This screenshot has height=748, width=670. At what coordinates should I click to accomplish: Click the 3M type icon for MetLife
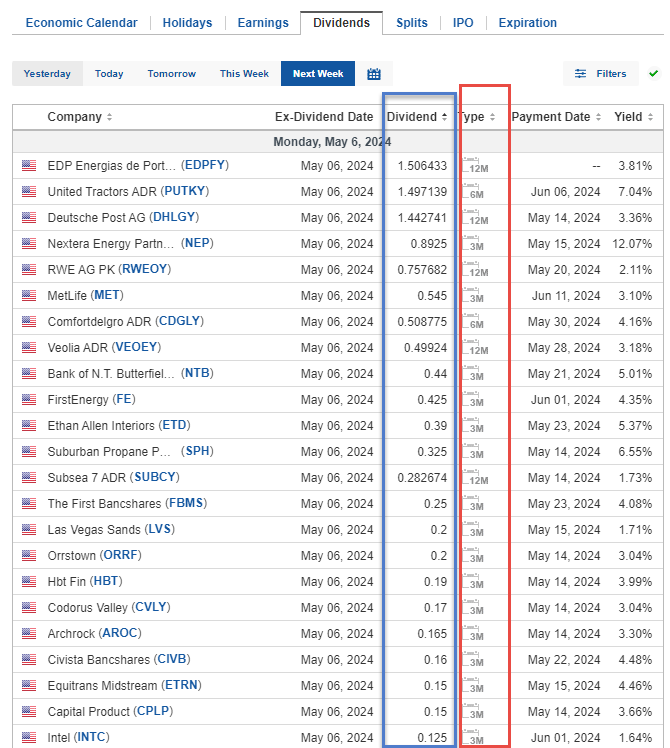tap(473, 295)
